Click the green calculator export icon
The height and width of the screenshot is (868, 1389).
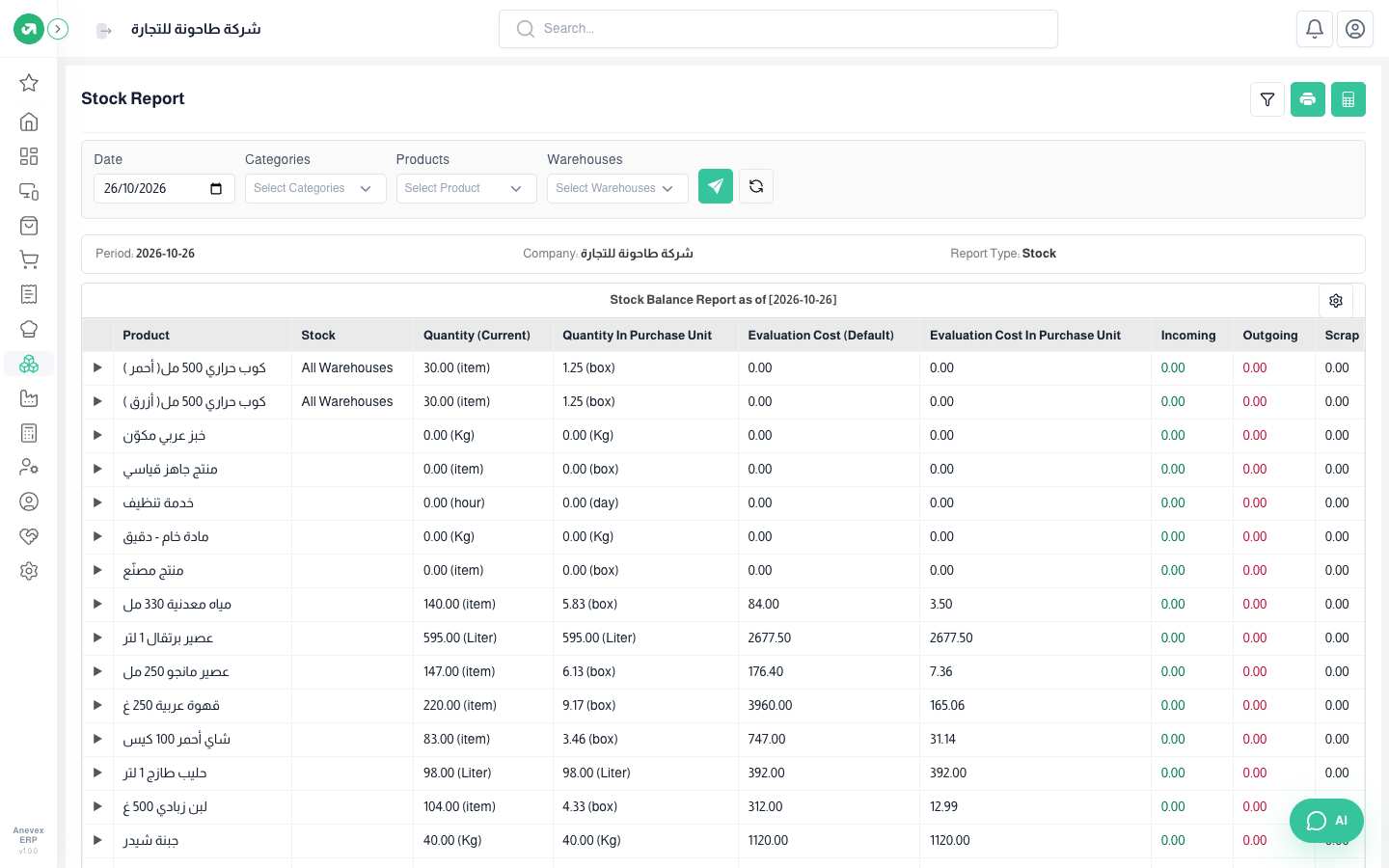pyautogui.click(x=1348, y=99)
